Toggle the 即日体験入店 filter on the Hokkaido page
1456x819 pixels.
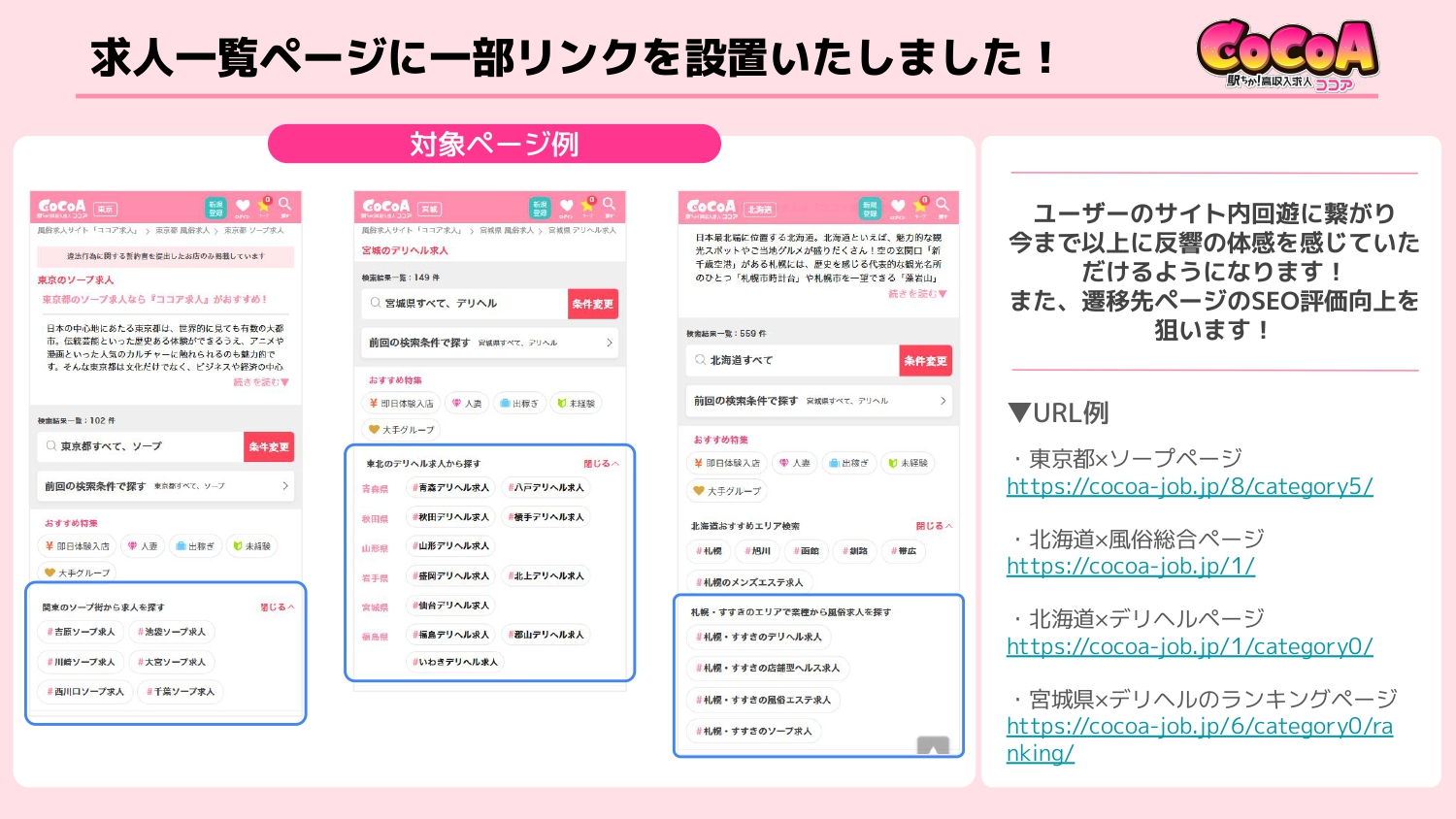[726, 463]
